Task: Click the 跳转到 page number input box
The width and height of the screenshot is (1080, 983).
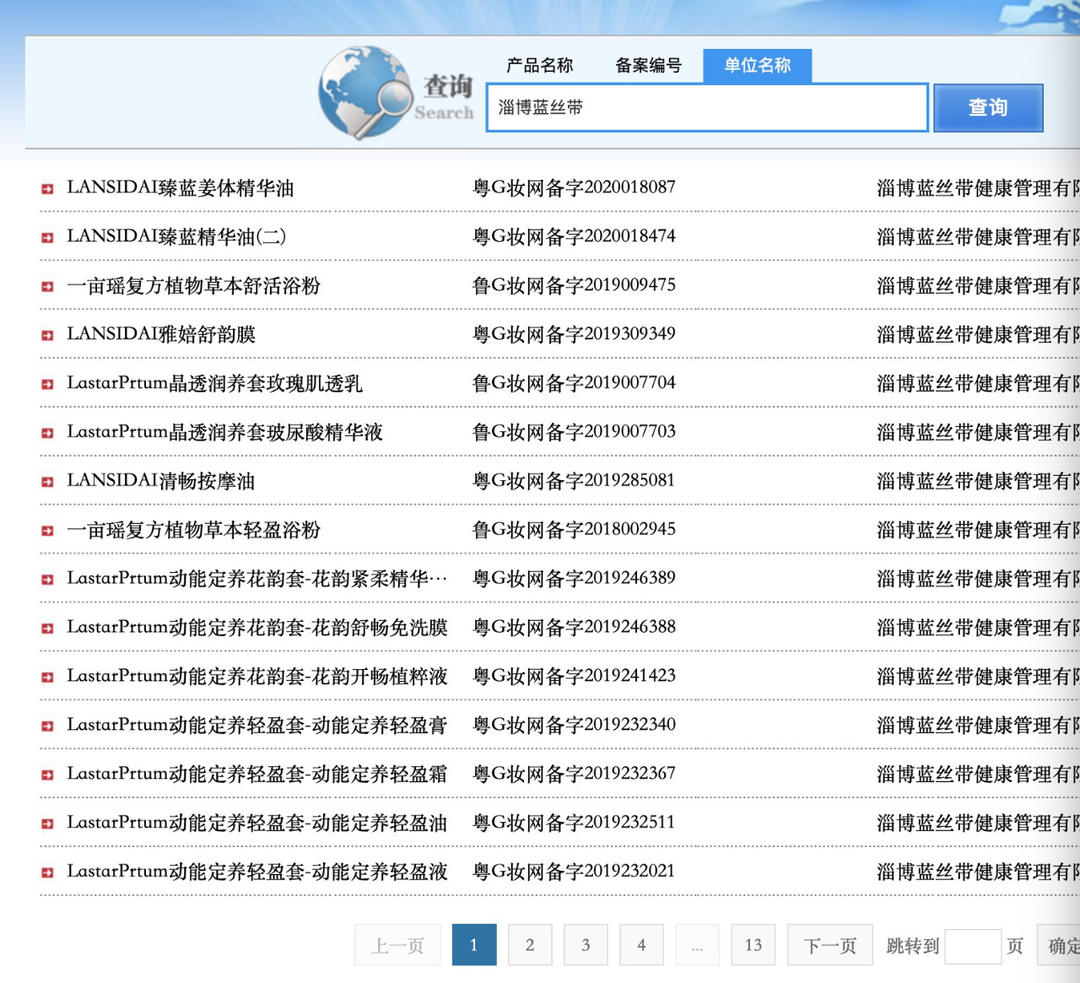Action: pyautogui.click(x=973, y=946)
